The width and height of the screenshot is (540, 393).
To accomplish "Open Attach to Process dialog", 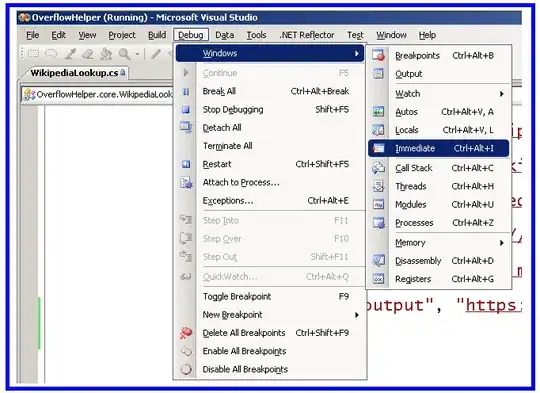I will coord(270,183).
